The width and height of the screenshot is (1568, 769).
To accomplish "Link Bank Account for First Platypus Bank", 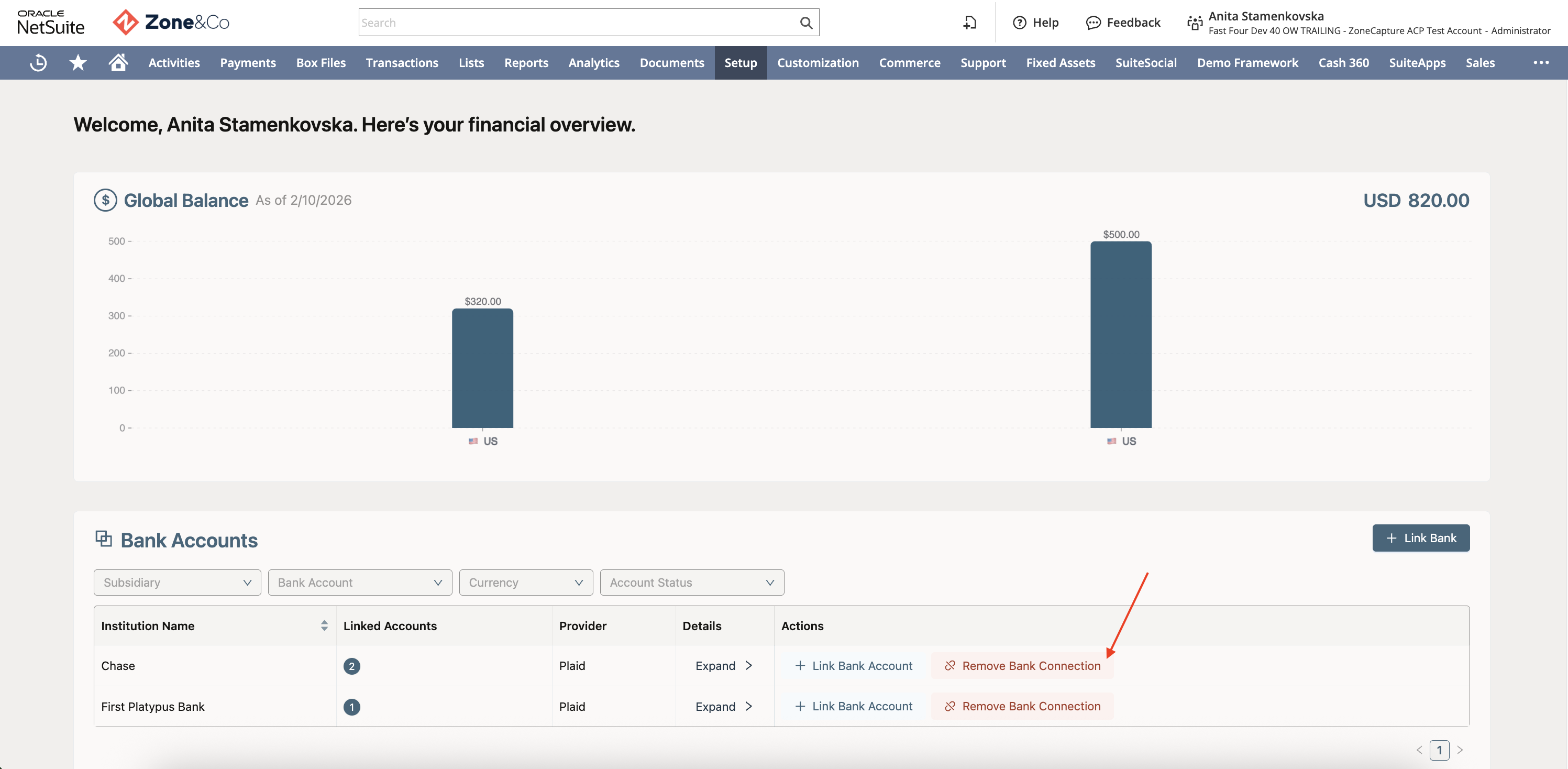I will click(x=854, y=706).
